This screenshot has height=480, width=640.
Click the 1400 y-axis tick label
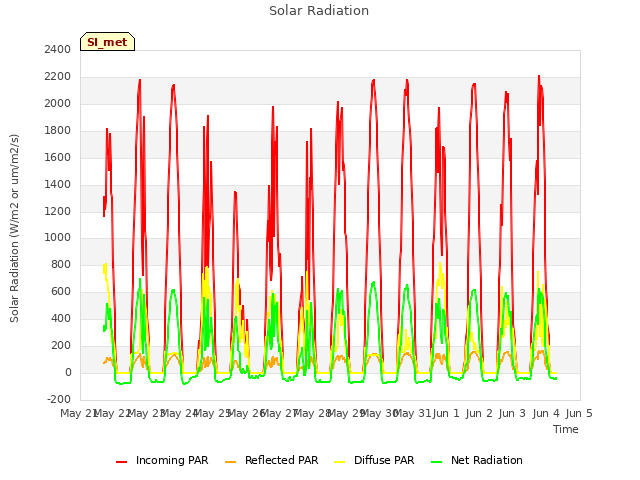[x=58, y=184]
